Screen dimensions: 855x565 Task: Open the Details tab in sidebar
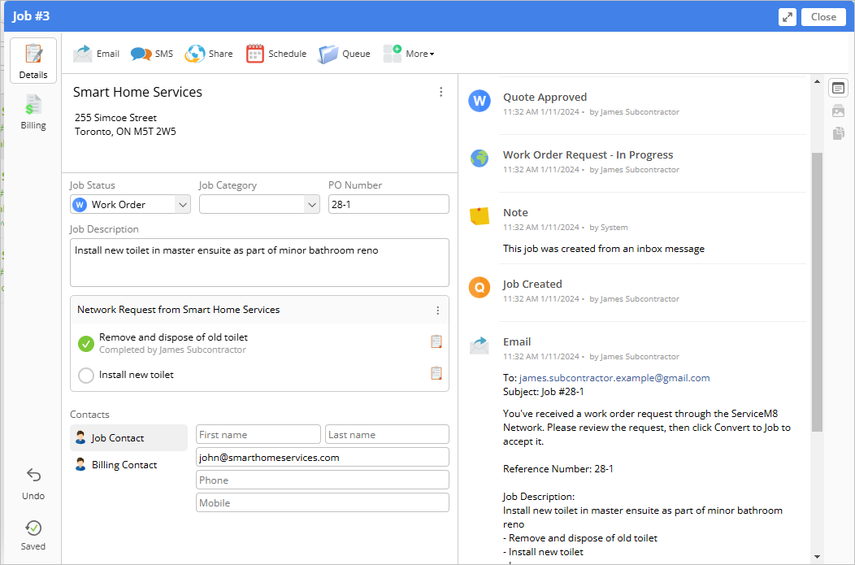pyautogui.click(x=33, y=61)
